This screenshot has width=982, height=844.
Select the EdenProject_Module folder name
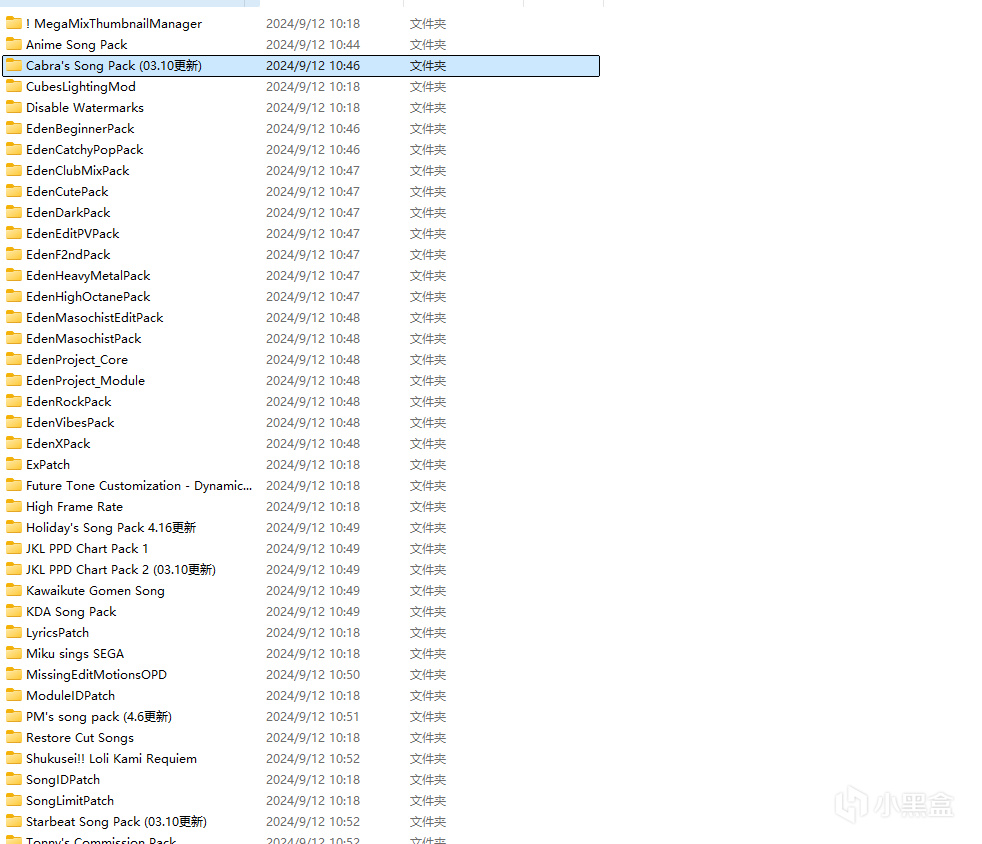point(85,381)
